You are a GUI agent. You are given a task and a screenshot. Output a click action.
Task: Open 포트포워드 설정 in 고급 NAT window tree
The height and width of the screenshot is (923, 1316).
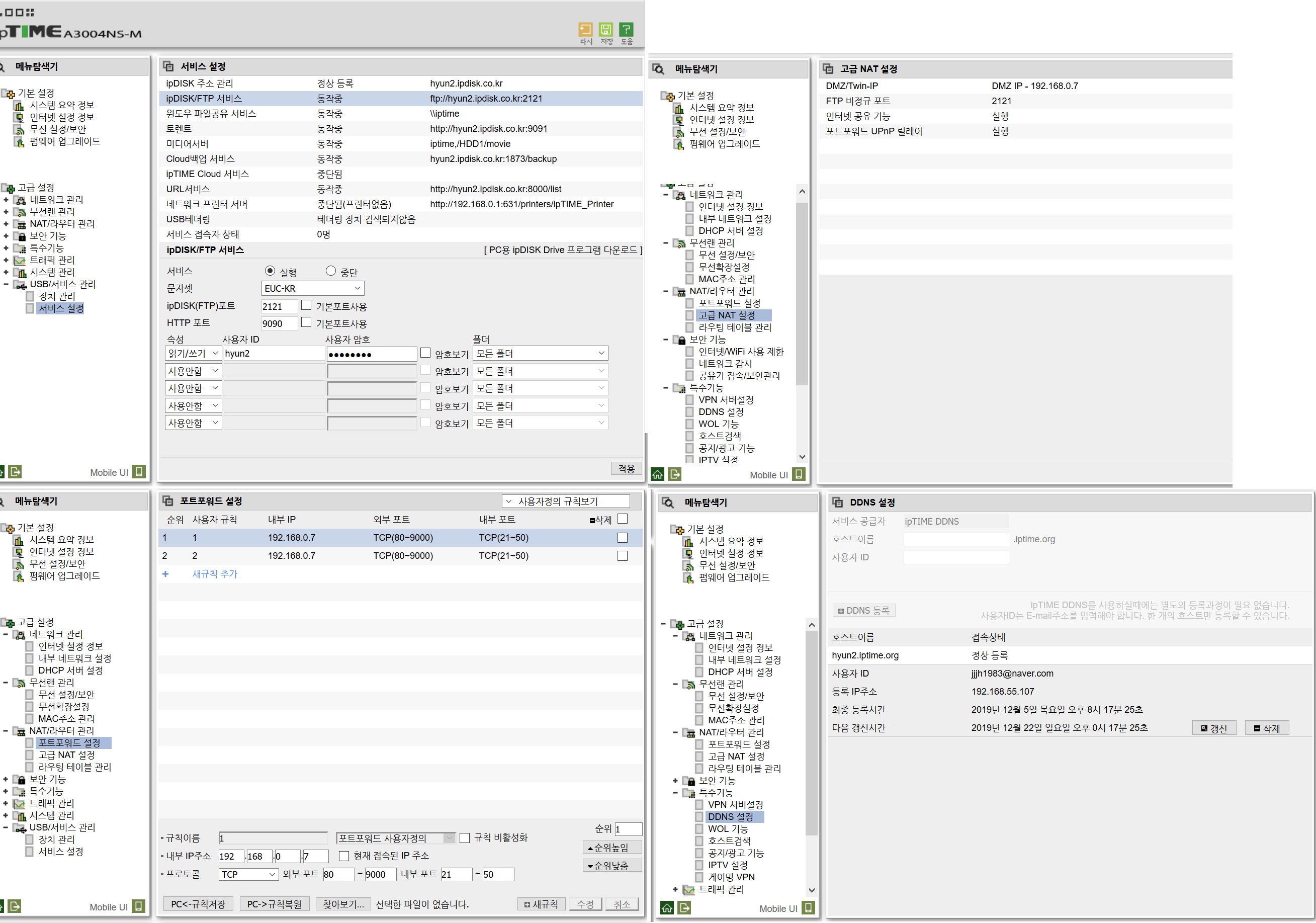coord(729,303)
